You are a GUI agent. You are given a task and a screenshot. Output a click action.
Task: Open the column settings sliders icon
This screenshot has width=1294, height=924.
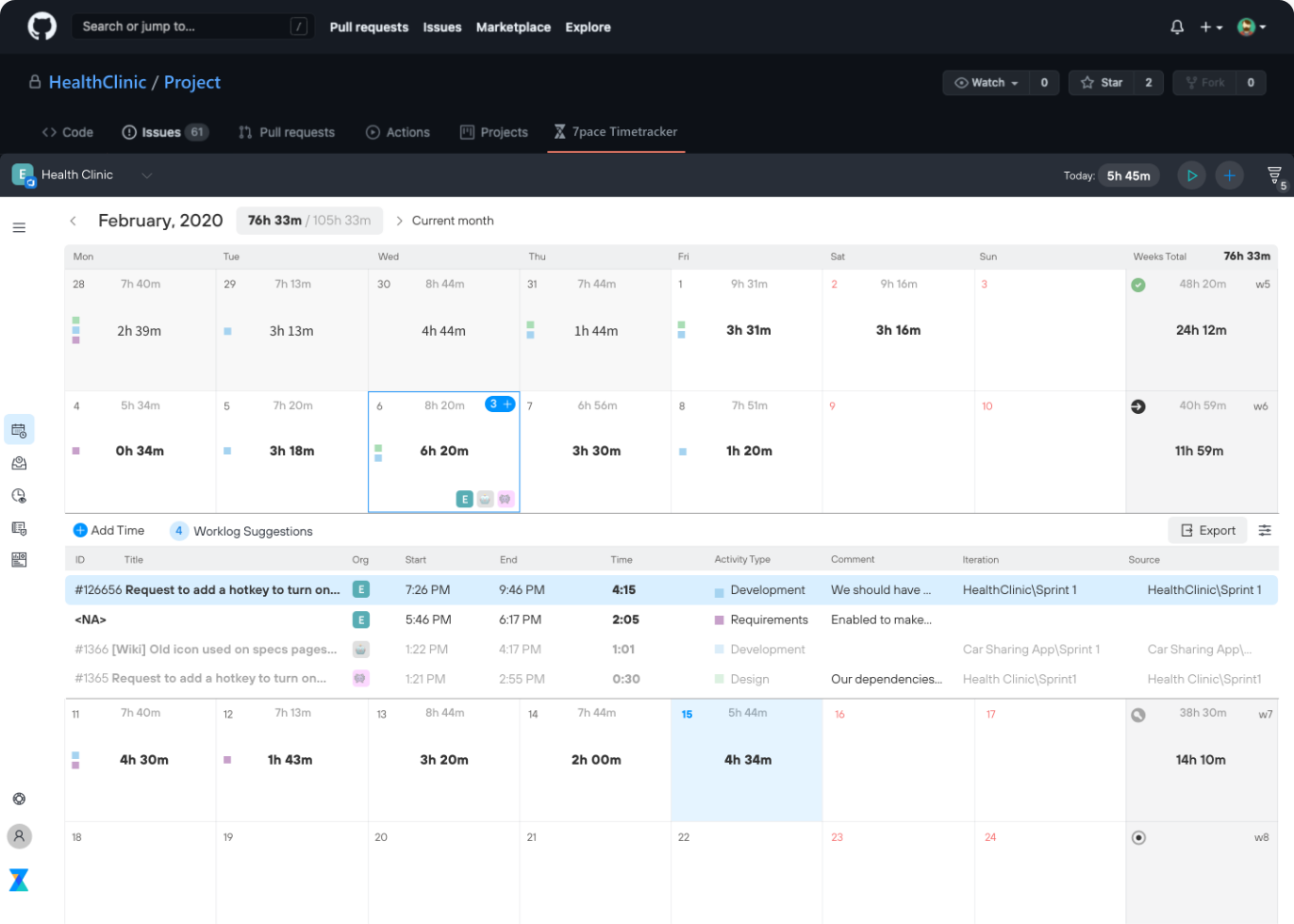coord(1265,531)
